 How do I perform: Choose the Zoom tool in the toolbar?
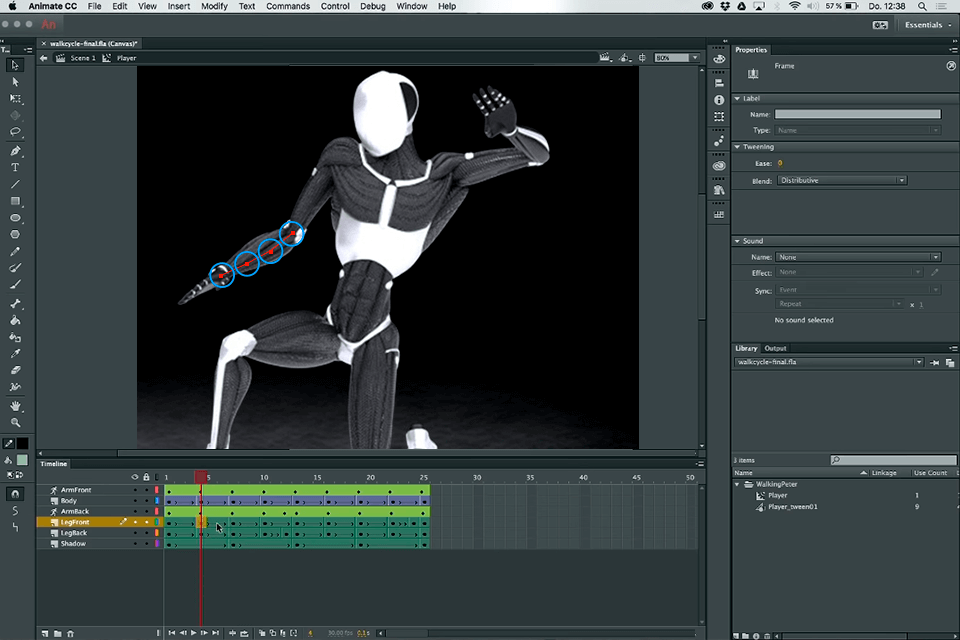[15, 423]
